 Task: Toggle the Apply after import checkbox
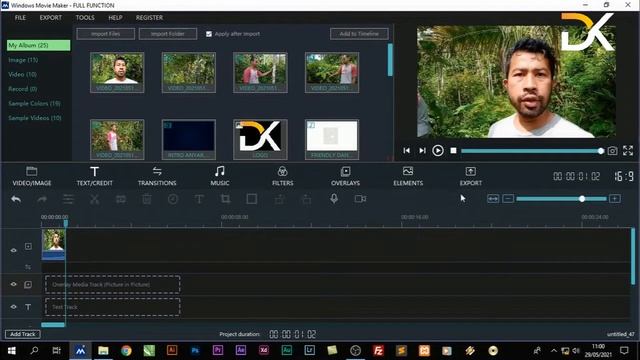(x=209, y=34)
